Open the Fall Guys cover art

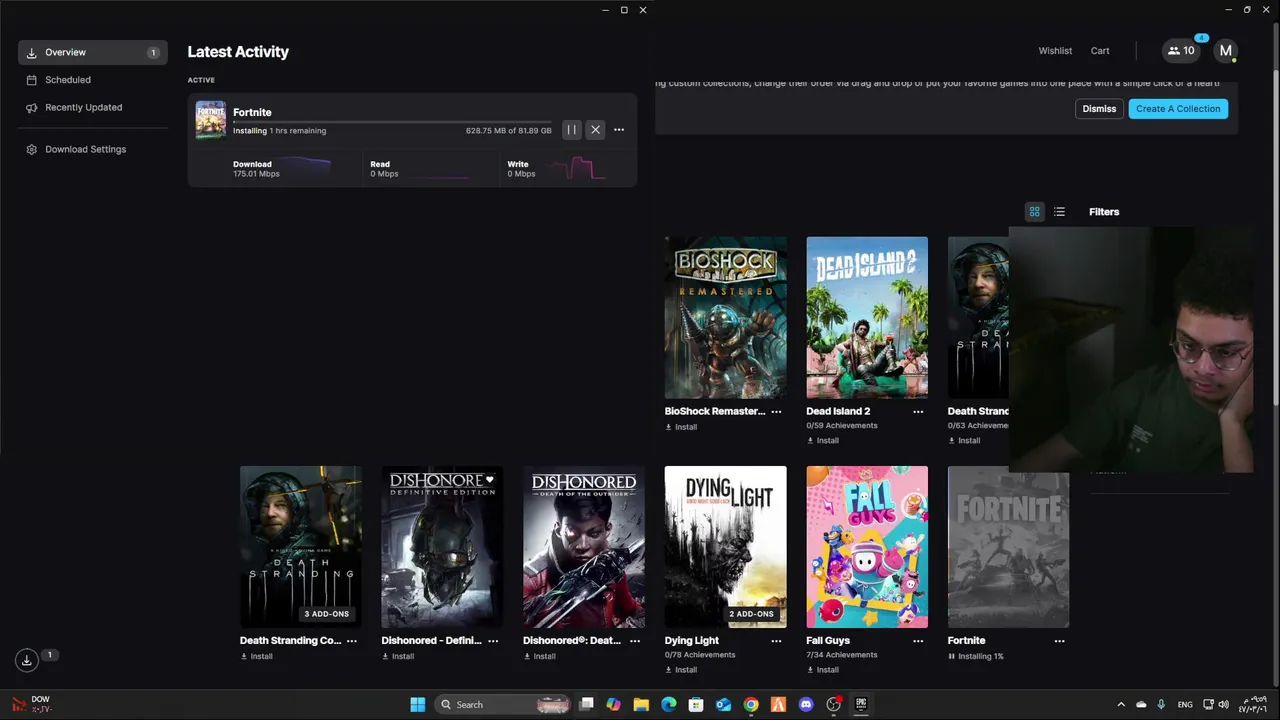click(867, 547)
